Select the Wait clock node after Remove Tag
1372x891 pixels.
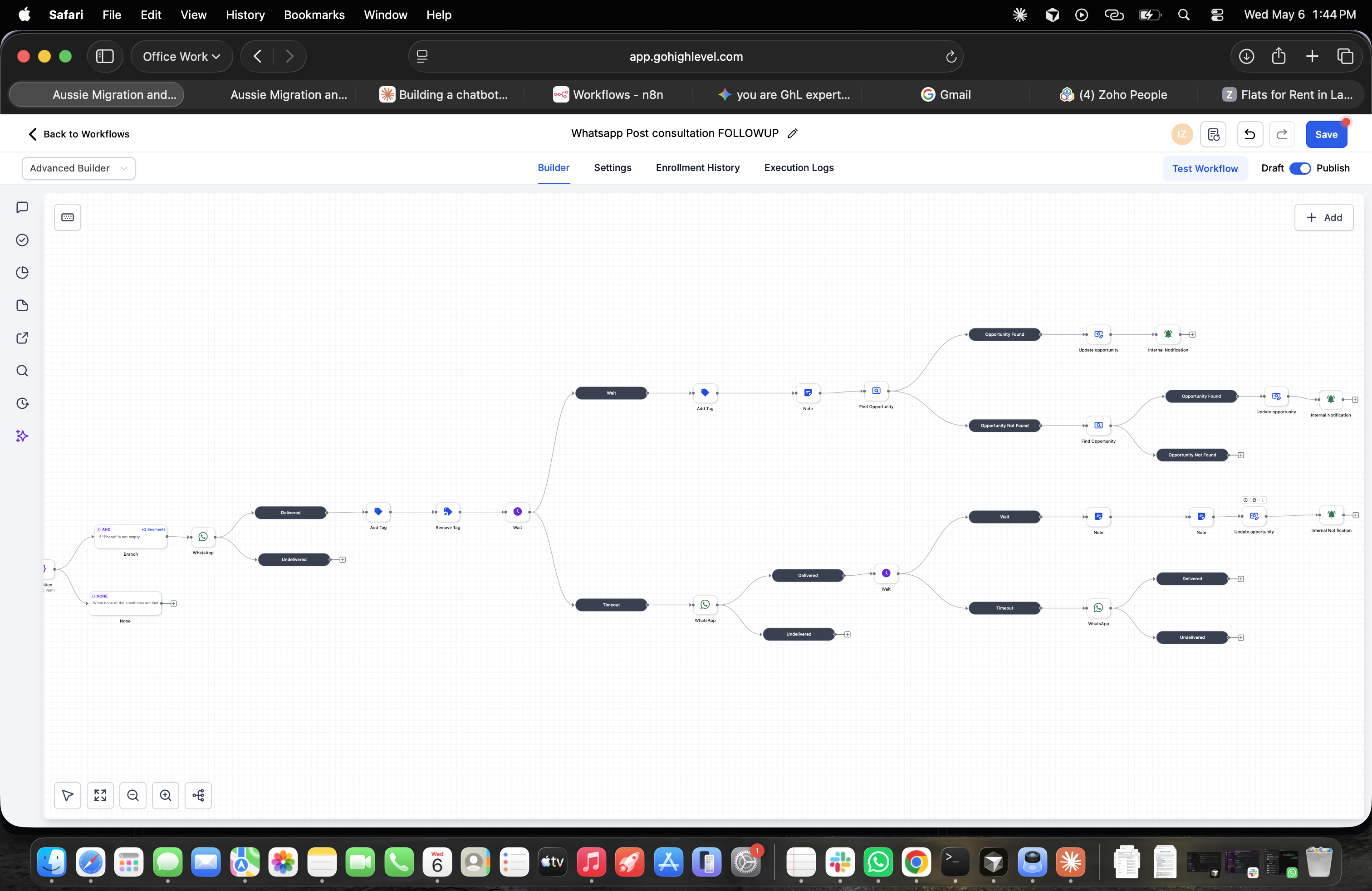click(x=517, y=512)
